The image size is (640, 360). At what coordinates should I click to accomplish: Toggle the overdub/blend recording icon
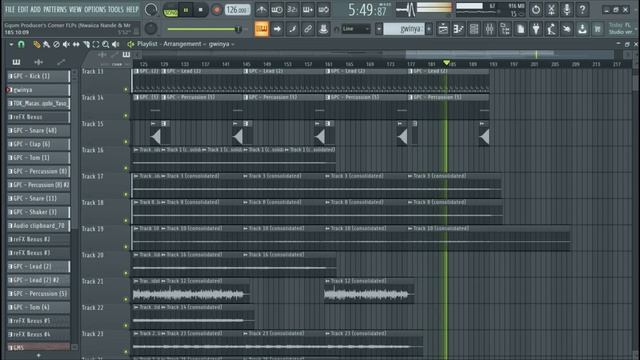308,10
